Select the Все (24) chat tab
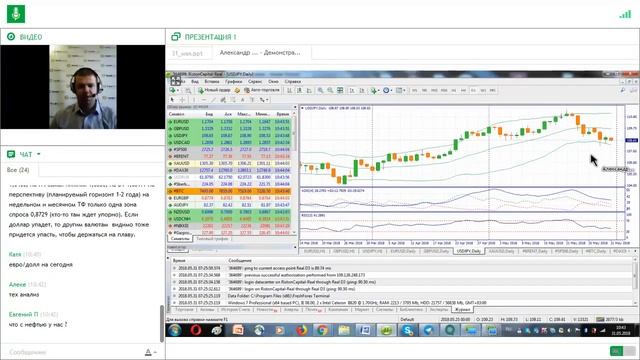The image size is (640, 360). [x=18, y=170]
